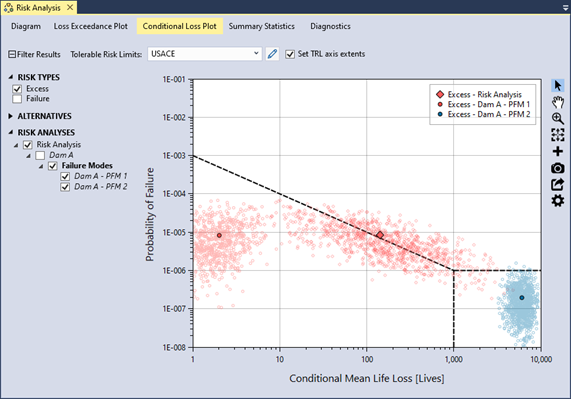Collapse the Dam A tree node

[x=28, y=156]
